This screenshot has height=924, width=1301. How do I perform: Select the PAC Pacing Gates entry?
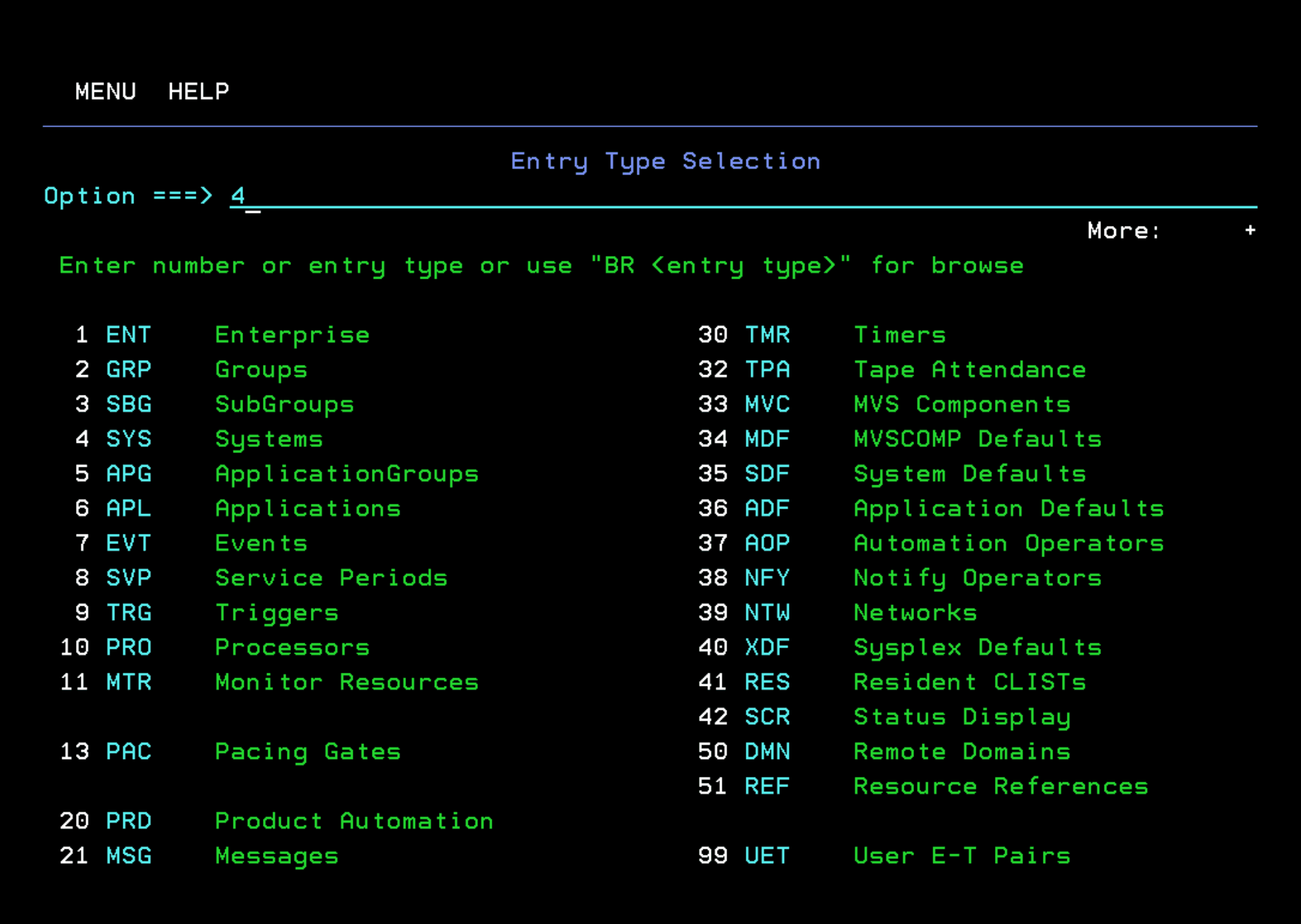click(x=128, y=752)
